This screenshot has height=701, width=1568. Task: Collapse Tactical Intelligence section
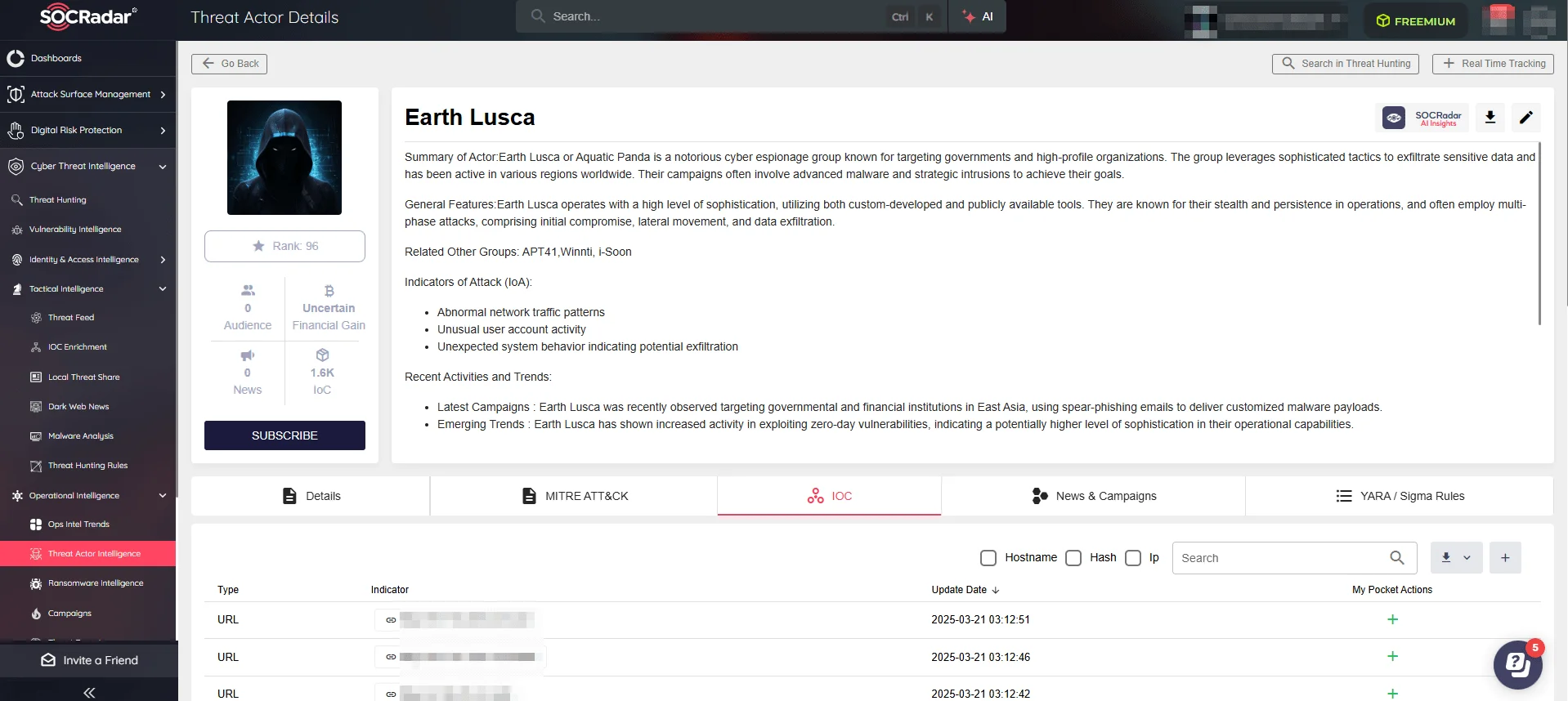(x=88, y=289)
